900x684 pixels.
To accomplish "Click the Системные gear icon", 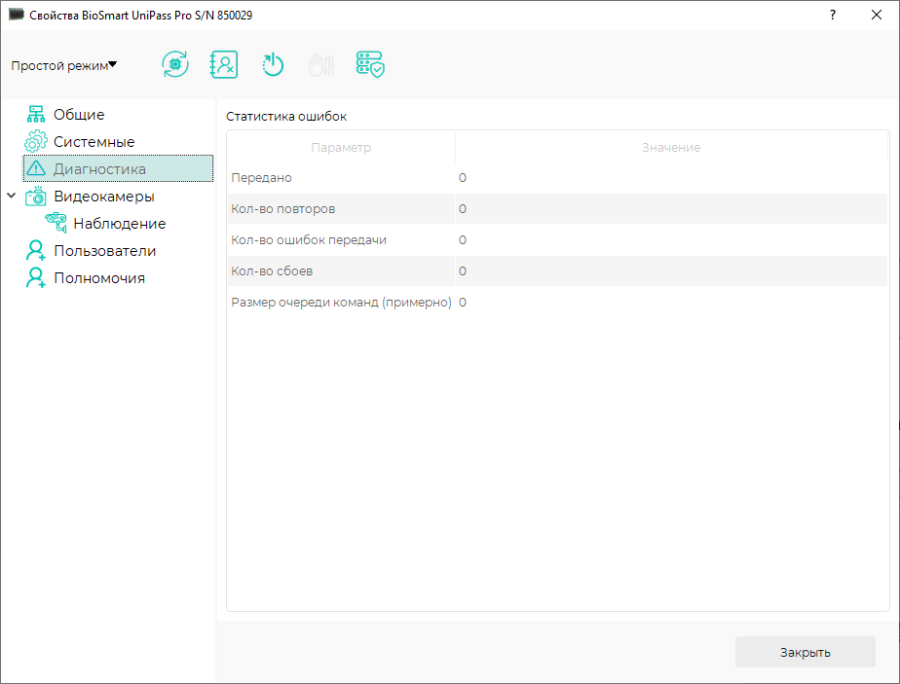I will point(36,141).
